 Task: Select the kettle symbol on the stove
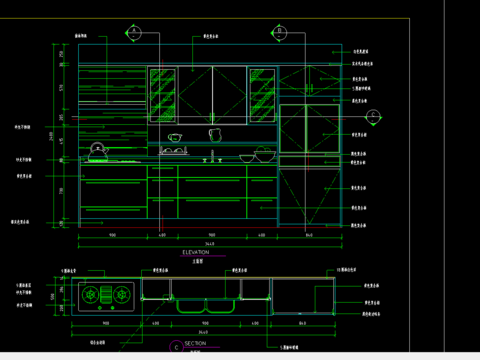98,152
